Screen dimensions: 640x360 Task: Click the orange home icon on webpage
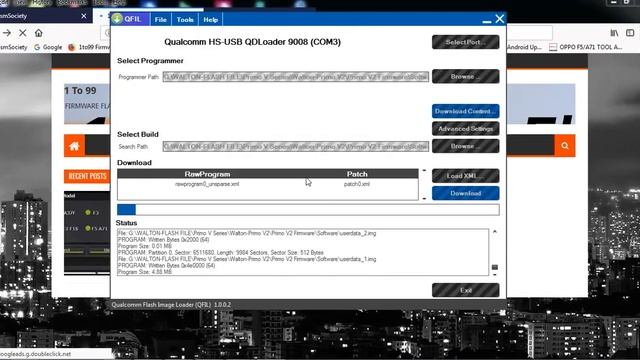tap(74, 146)
